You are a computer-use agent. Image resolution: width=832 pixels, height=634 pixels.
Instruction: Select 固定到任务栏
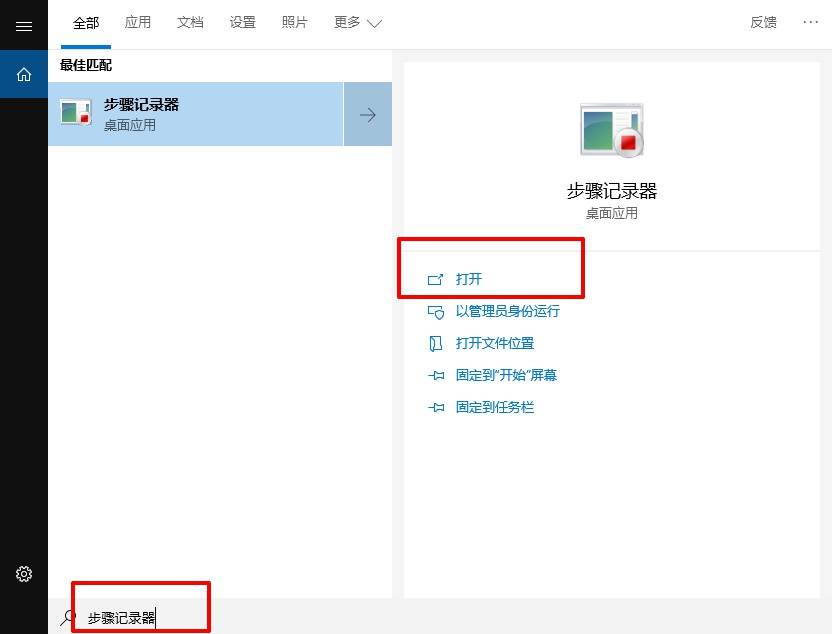[495, 407]
